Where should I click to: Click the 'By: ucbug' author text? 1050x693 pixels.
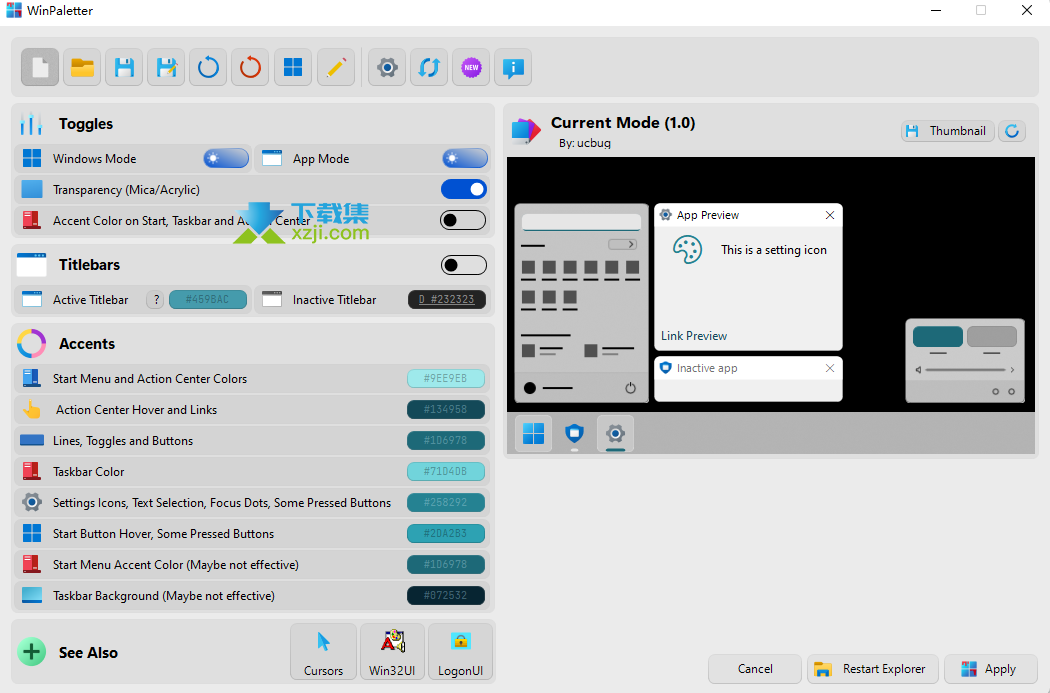pyautogui.click(x=585, y=143)
